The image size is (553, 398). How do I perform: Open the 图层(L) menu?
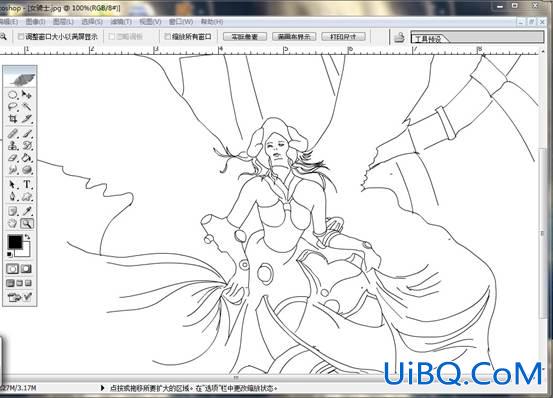pos(63,22)
